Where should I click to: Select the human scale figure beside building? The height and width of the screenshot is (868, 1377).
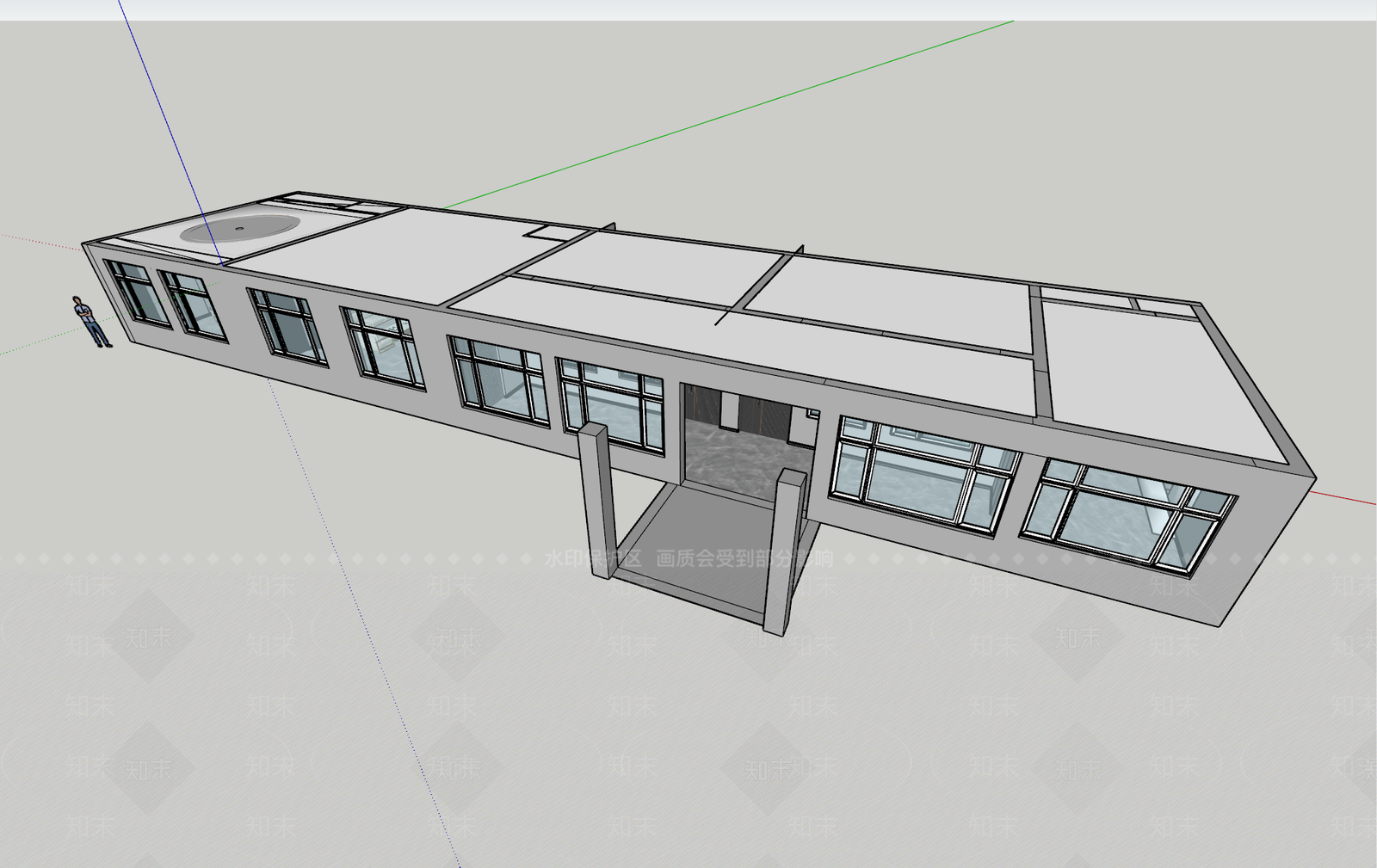tap(90, 322)
